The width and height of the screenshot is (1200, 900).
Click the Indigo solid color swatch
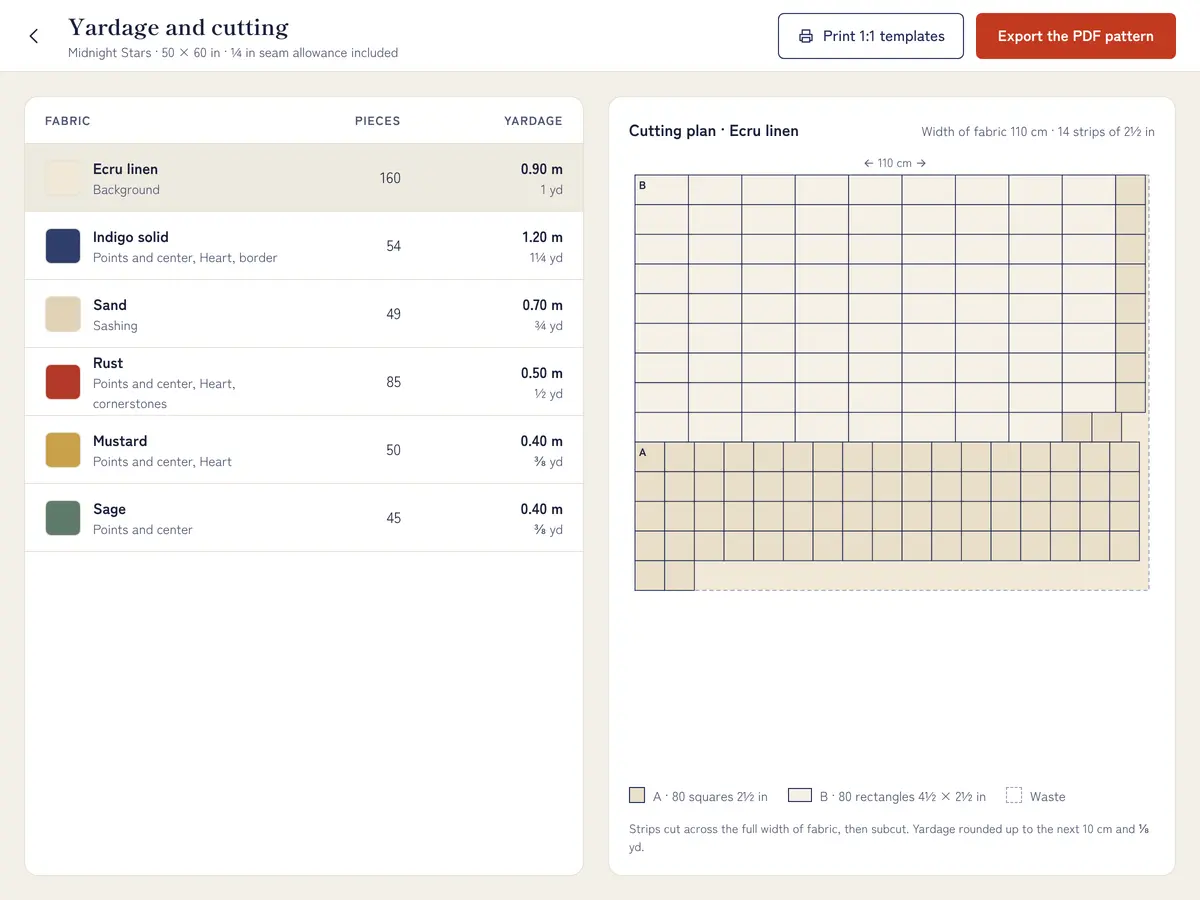point(63,246)
